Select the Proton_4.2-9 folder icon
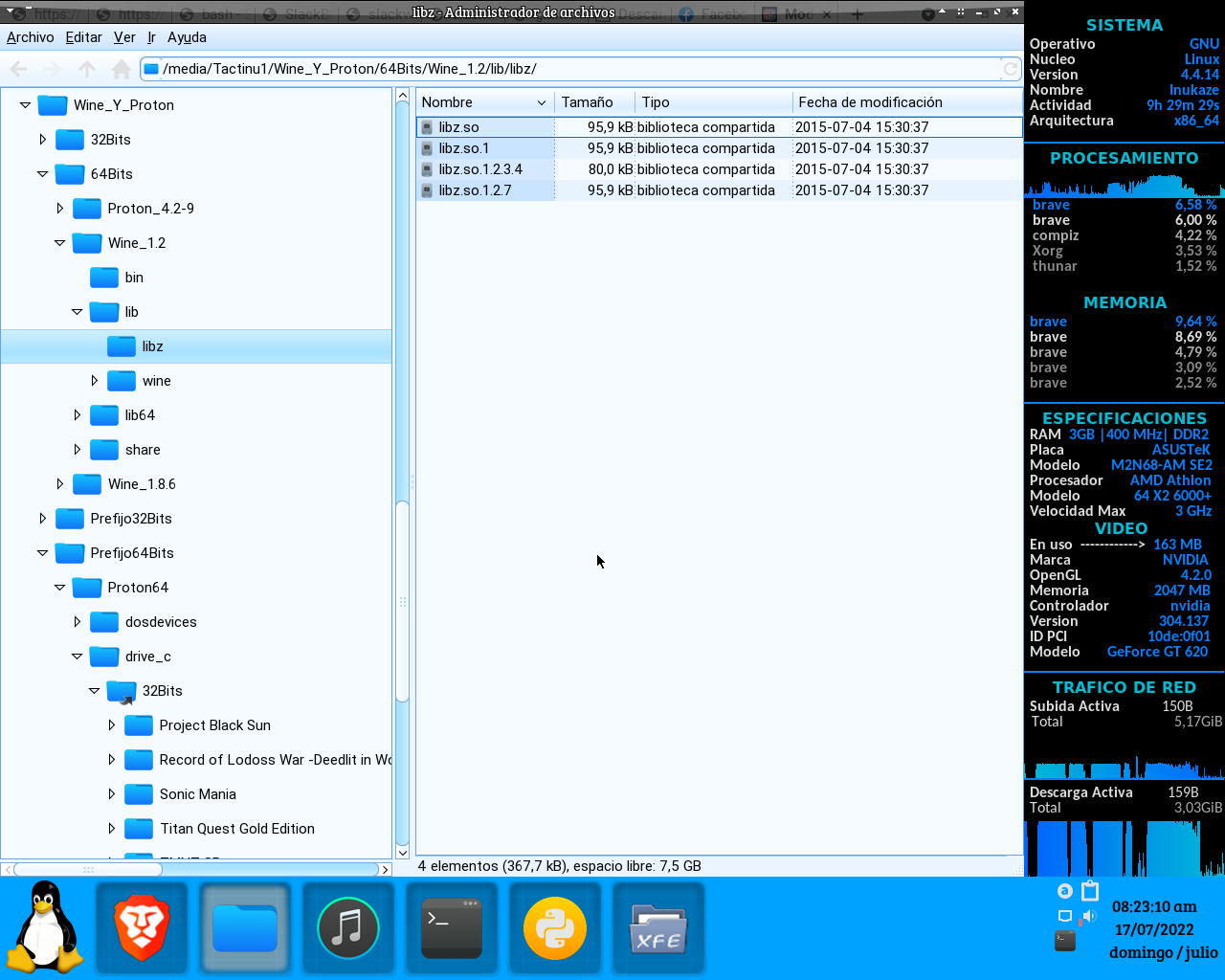The image size is (1225, 980). click(87, 209)
